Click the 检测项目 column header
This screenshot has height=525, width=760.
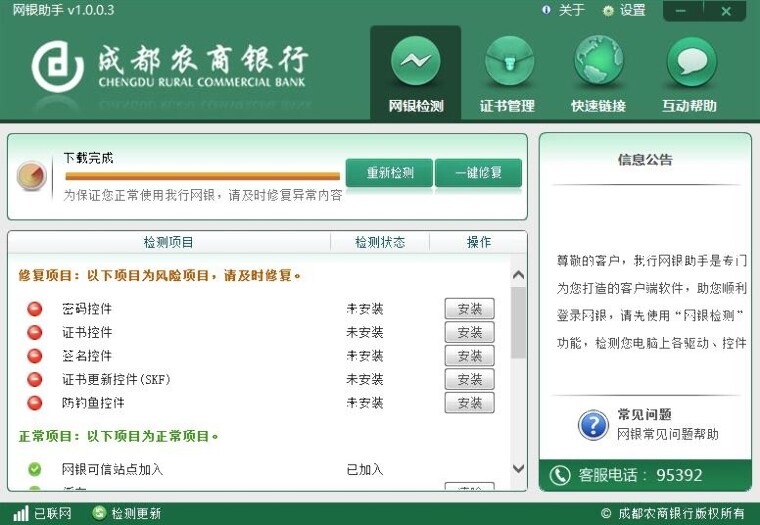168,242
